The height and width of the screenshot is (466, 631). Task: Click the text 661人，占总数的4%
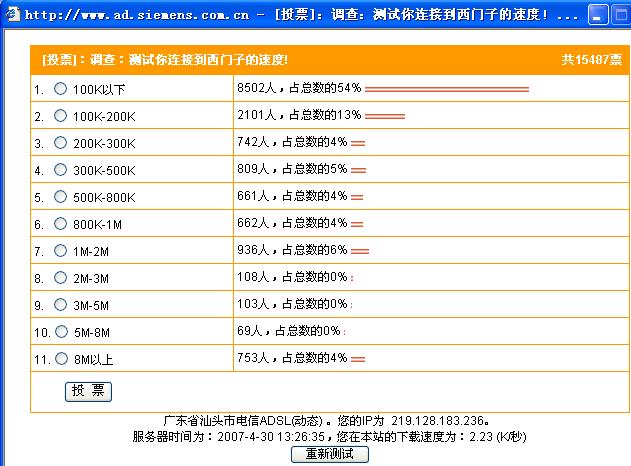[x=292, y=196]
